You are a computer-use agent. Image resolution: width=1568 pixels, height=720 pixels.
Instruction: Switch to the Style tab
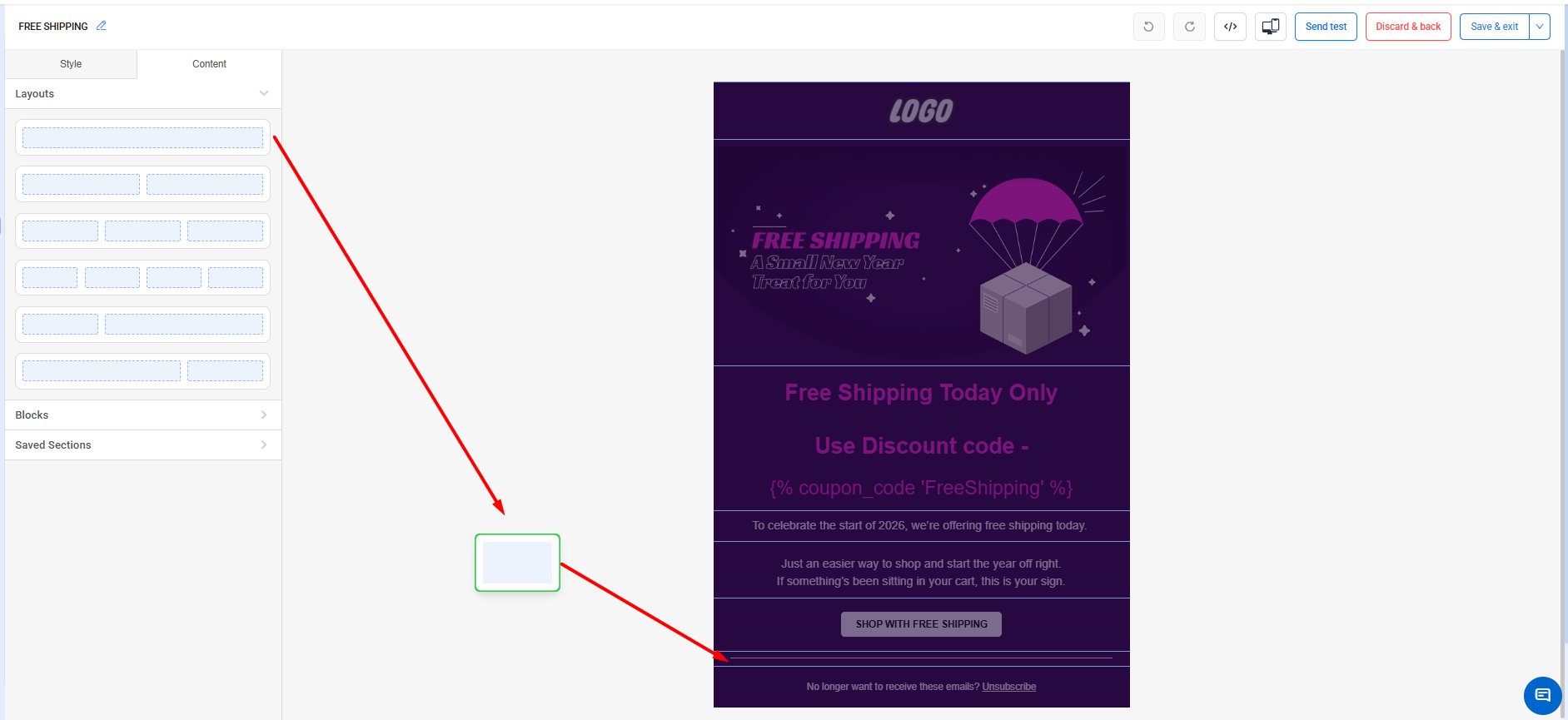pyautogui.click(x=71, y=64)
